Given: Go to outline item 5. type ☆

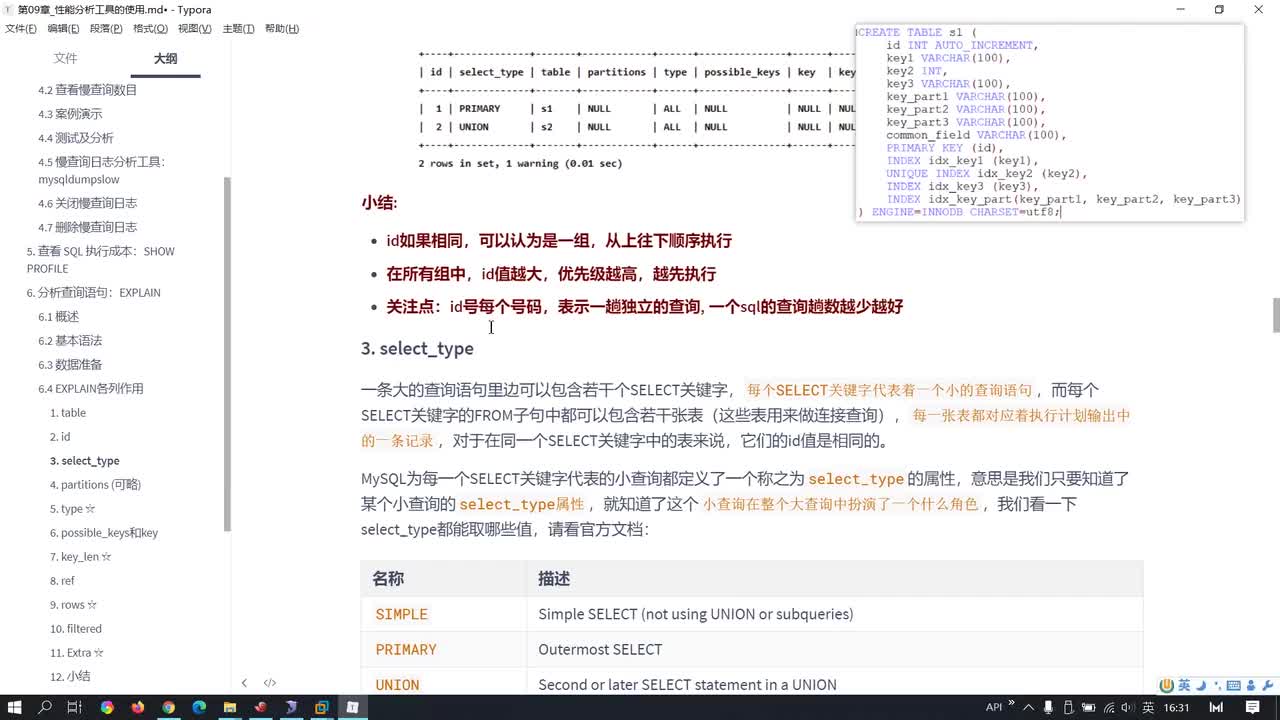Looking at the screenshot, I should [72, 509].
